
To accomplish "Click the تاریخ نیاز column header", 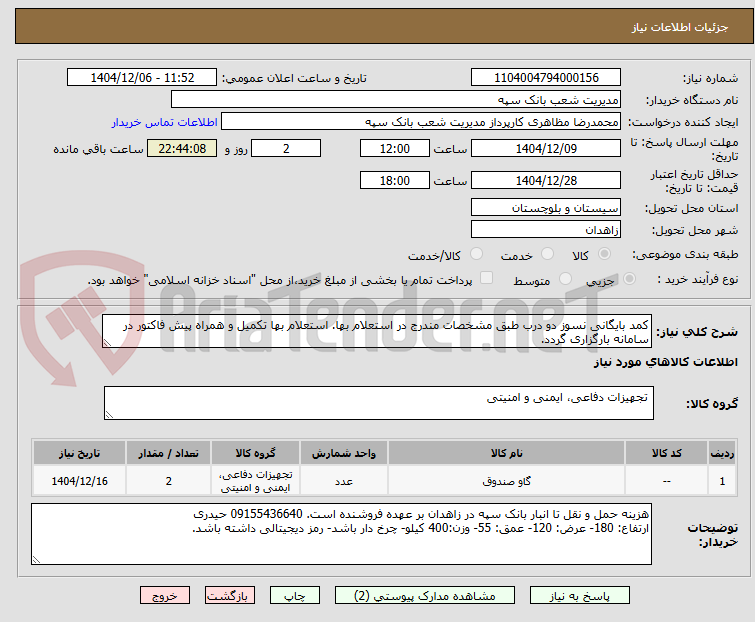I will [79, 453].
